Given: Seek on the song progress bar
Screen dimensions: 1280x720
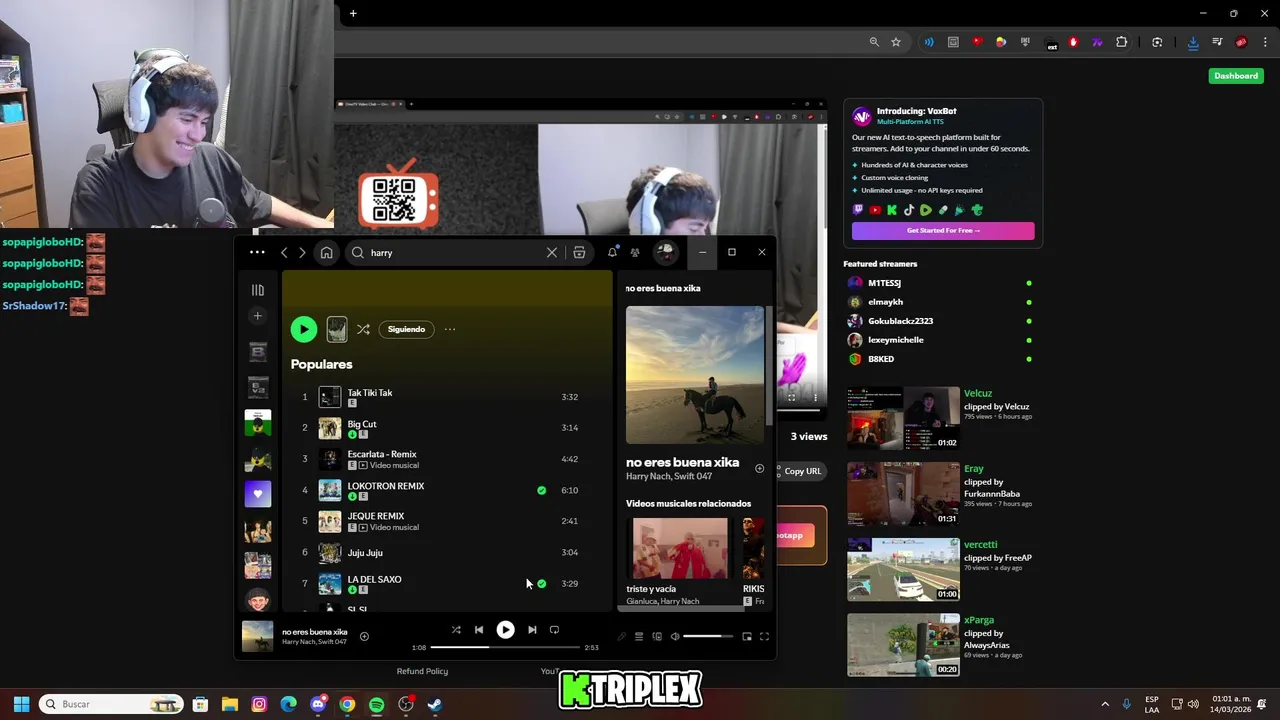Looking at the screenshot, I should (505, 647).
